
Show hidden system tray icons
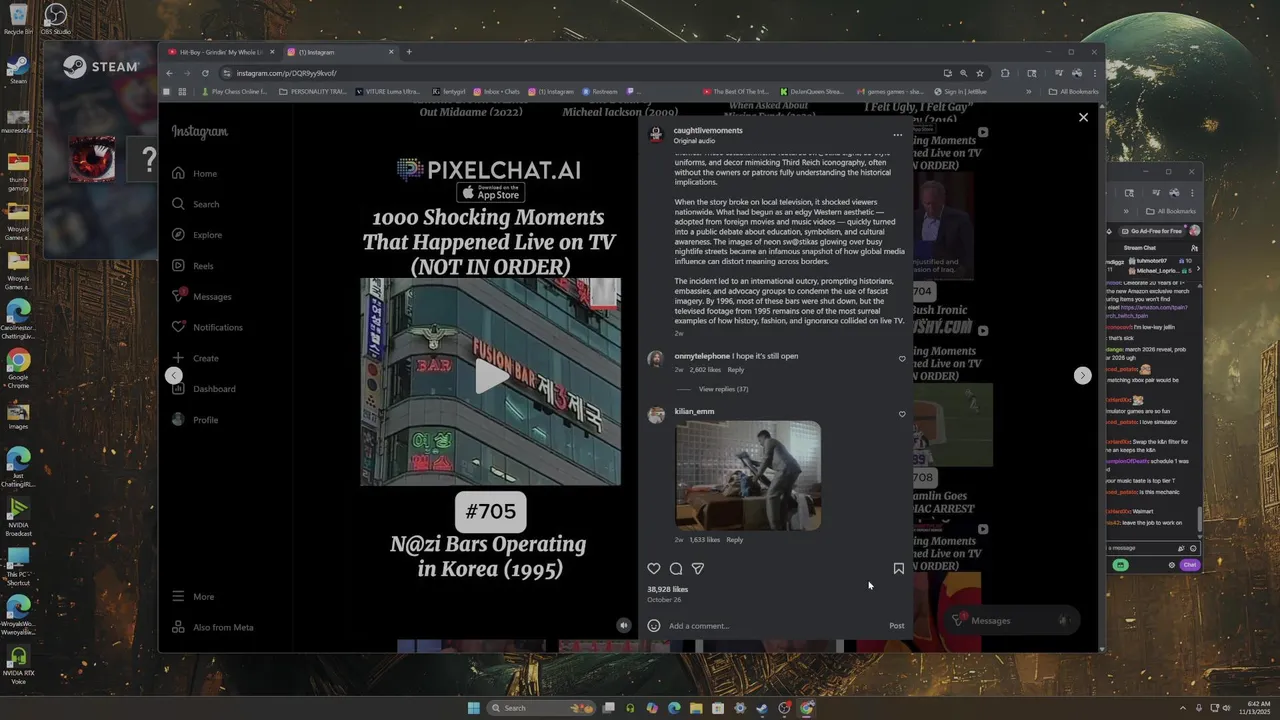pyautogui.click(x=1183, y=708)
